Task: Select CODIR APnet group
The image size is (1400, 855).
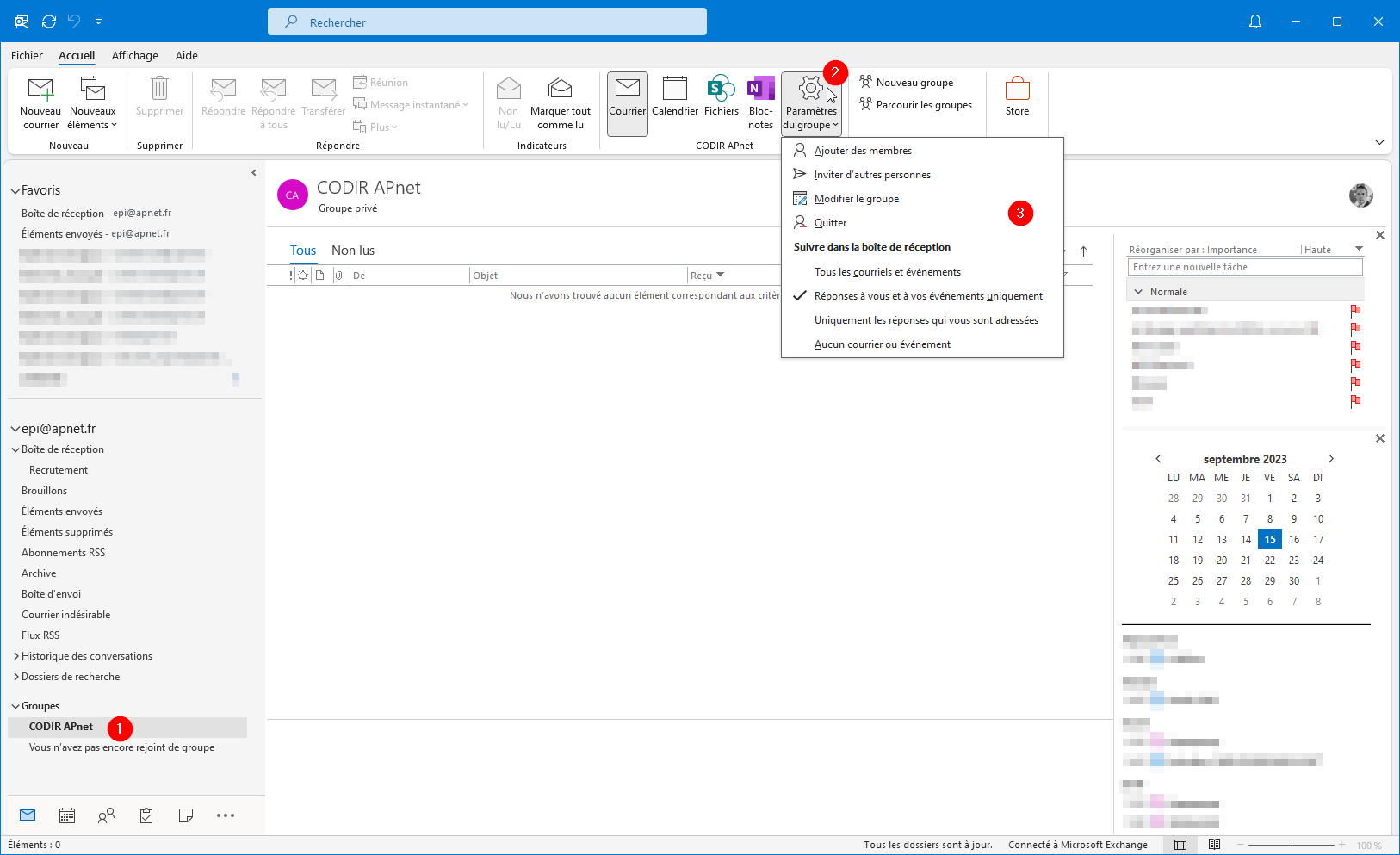Action: pyautogui.click(x=127, y=727)
